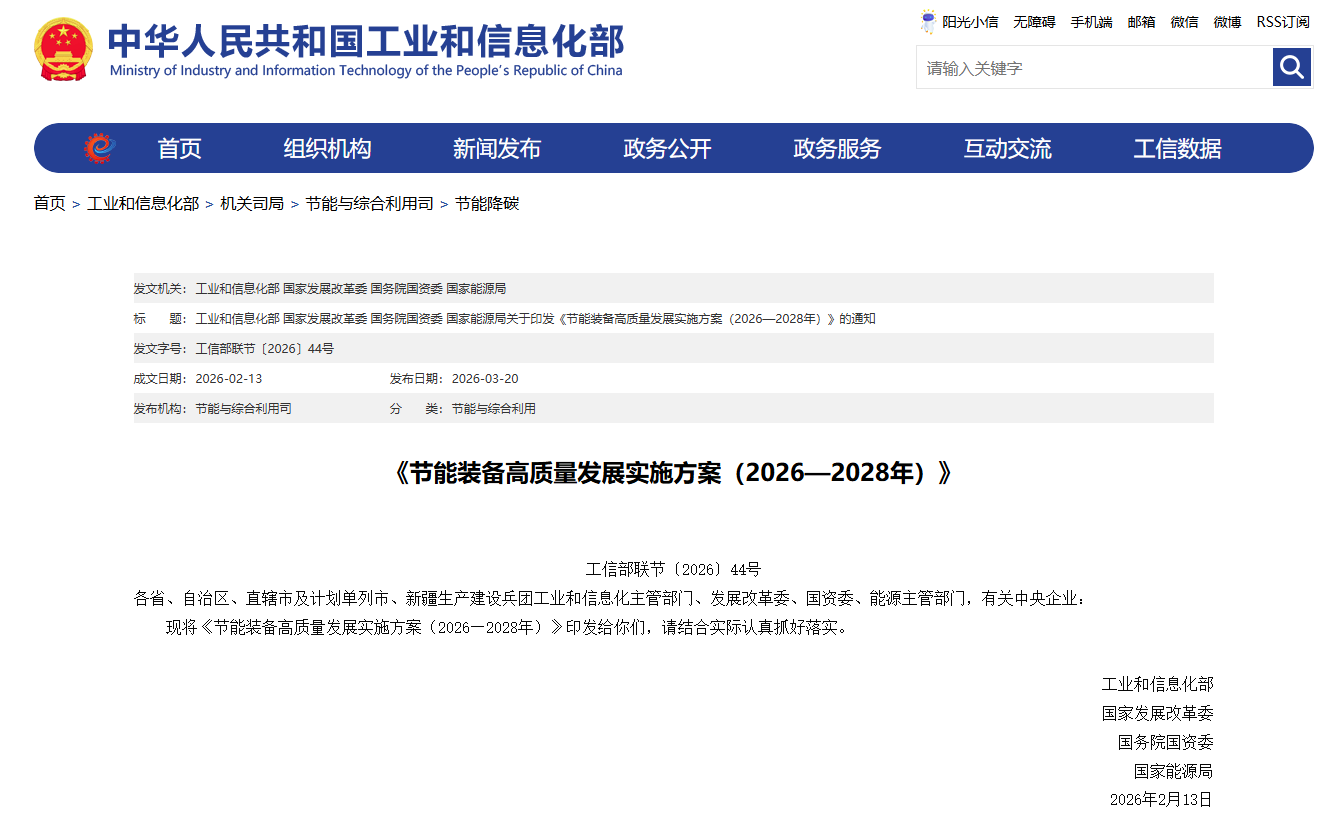This screenshot has height=820, width=1334.
Task: Go to 新闻发布 section
Action: click(496, 149)
